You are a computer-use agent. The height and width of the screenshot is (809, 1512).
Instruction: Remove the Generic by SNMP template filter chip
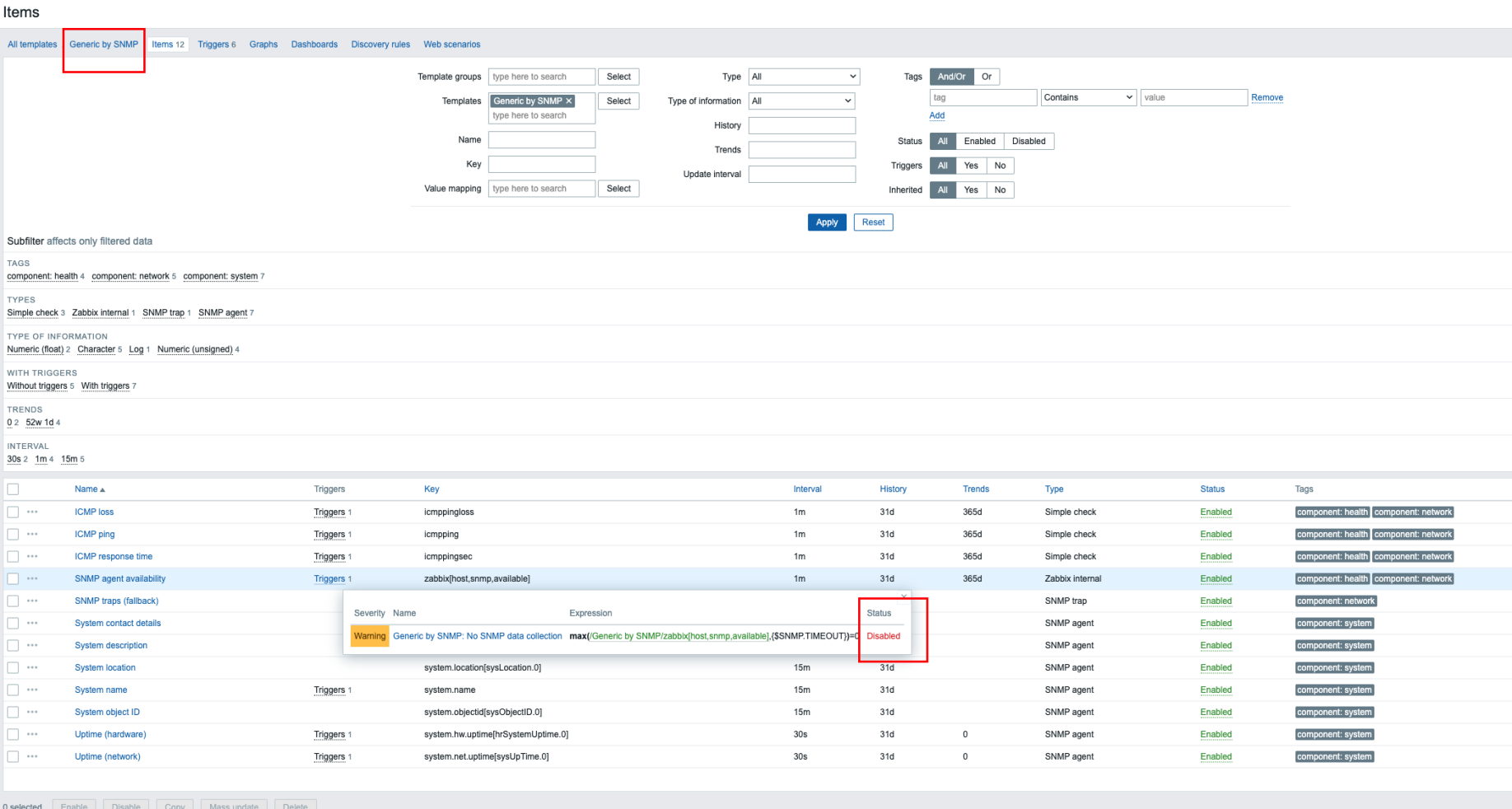[568, 101]
